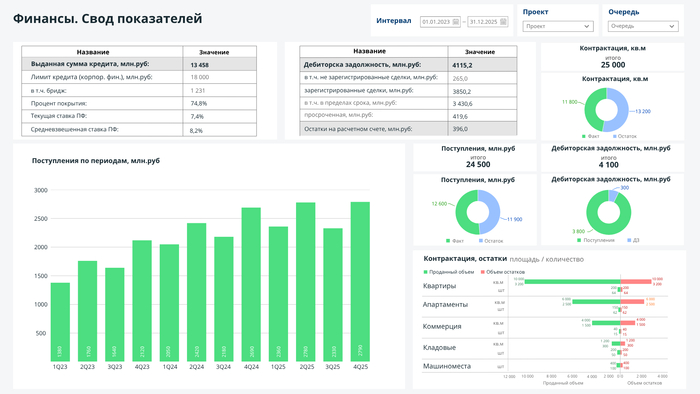Click 'Остатки на расчетном счете, млн.руб:' row
This screenshot has width=700, height=394.
point(408,129)
